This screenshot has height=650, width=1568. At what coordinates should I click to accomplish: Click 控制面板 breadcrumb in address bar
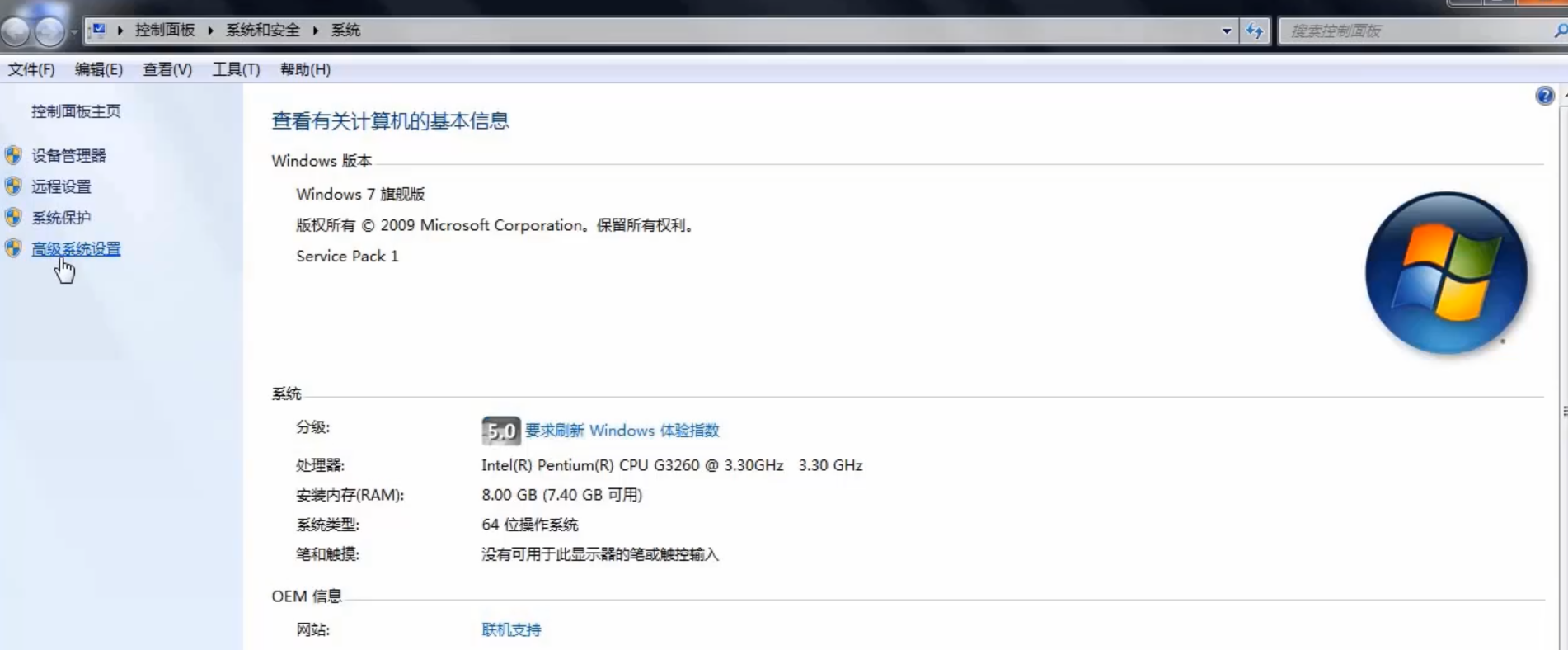(165, 31)
